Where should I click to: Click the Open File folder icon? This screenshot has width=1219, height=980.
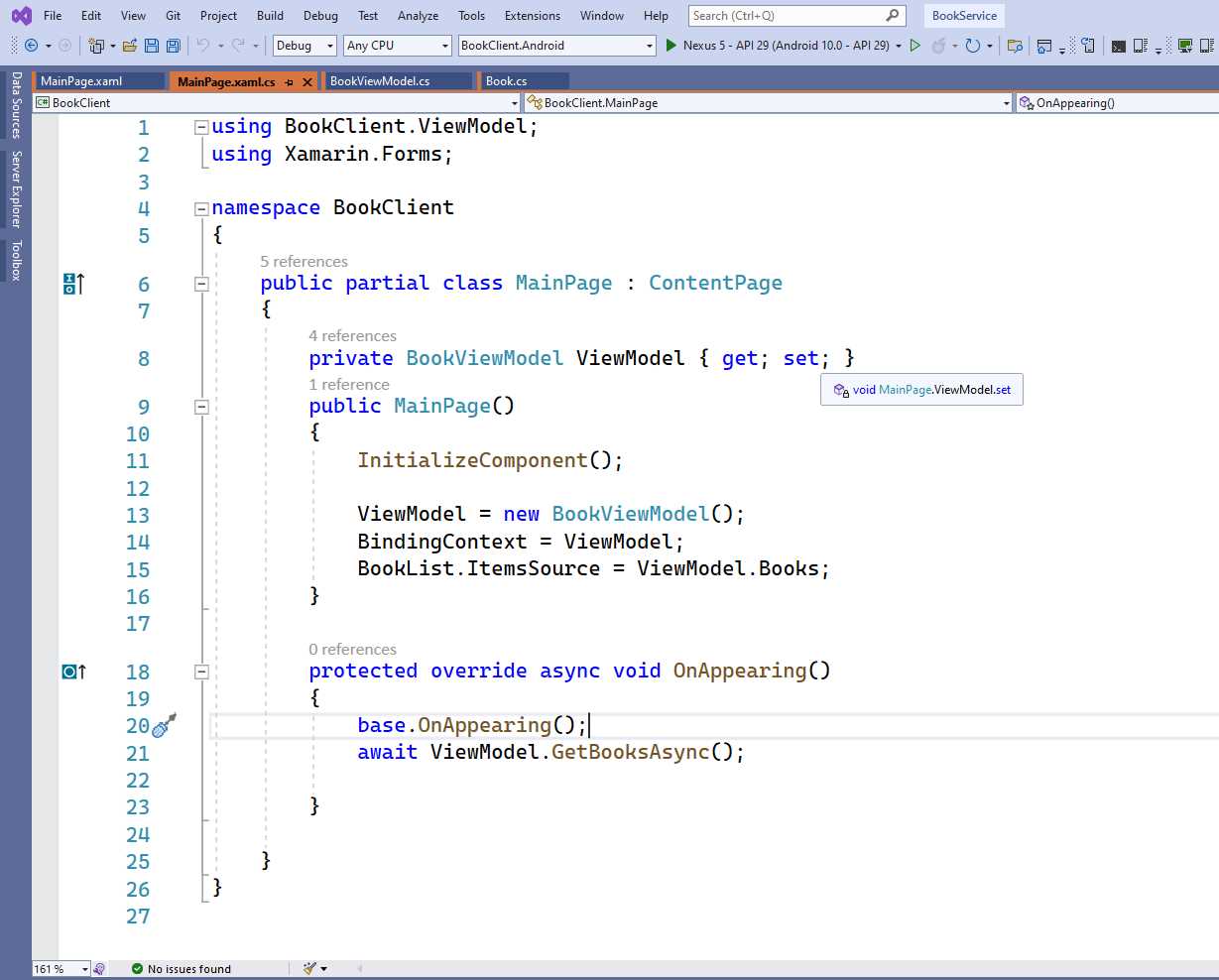point(130,46)
